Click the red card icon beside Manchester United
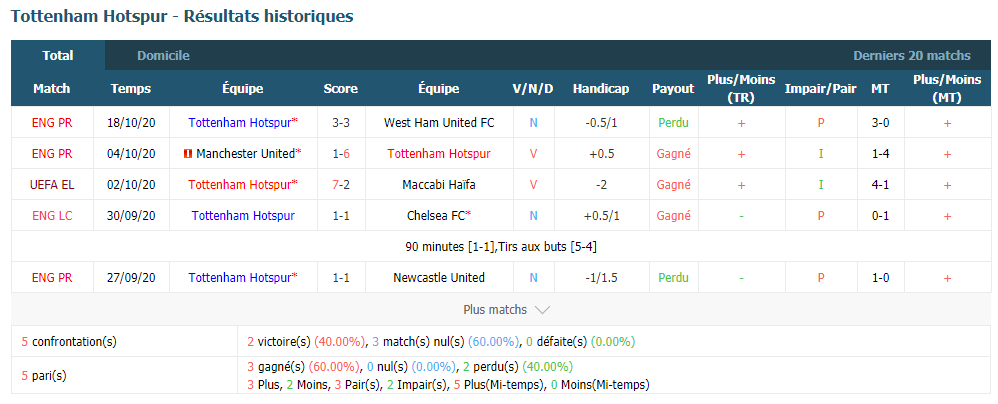The image size is (998, 404). click(188, 154)
